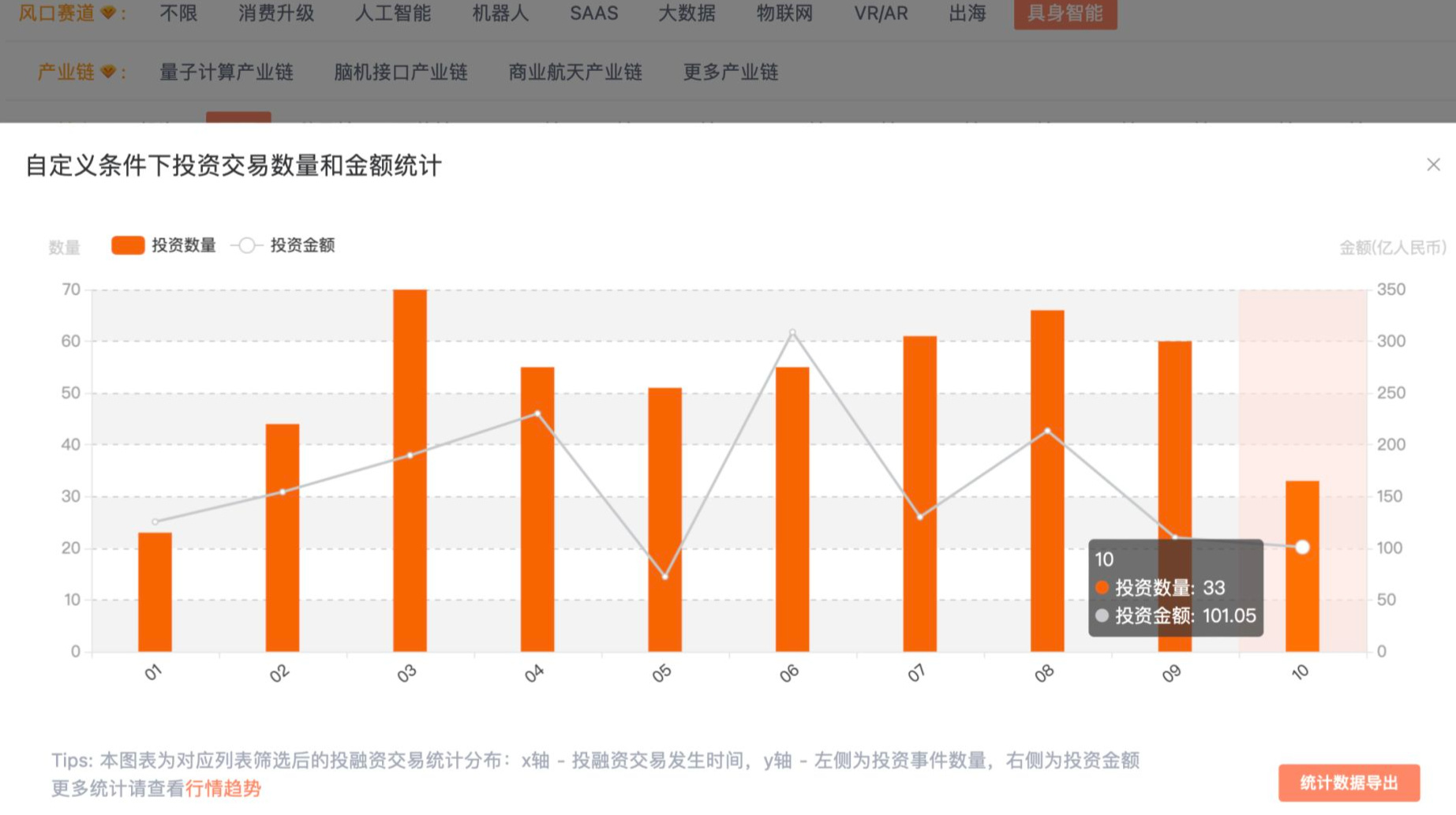Click the x-axis label 09

1172,673
